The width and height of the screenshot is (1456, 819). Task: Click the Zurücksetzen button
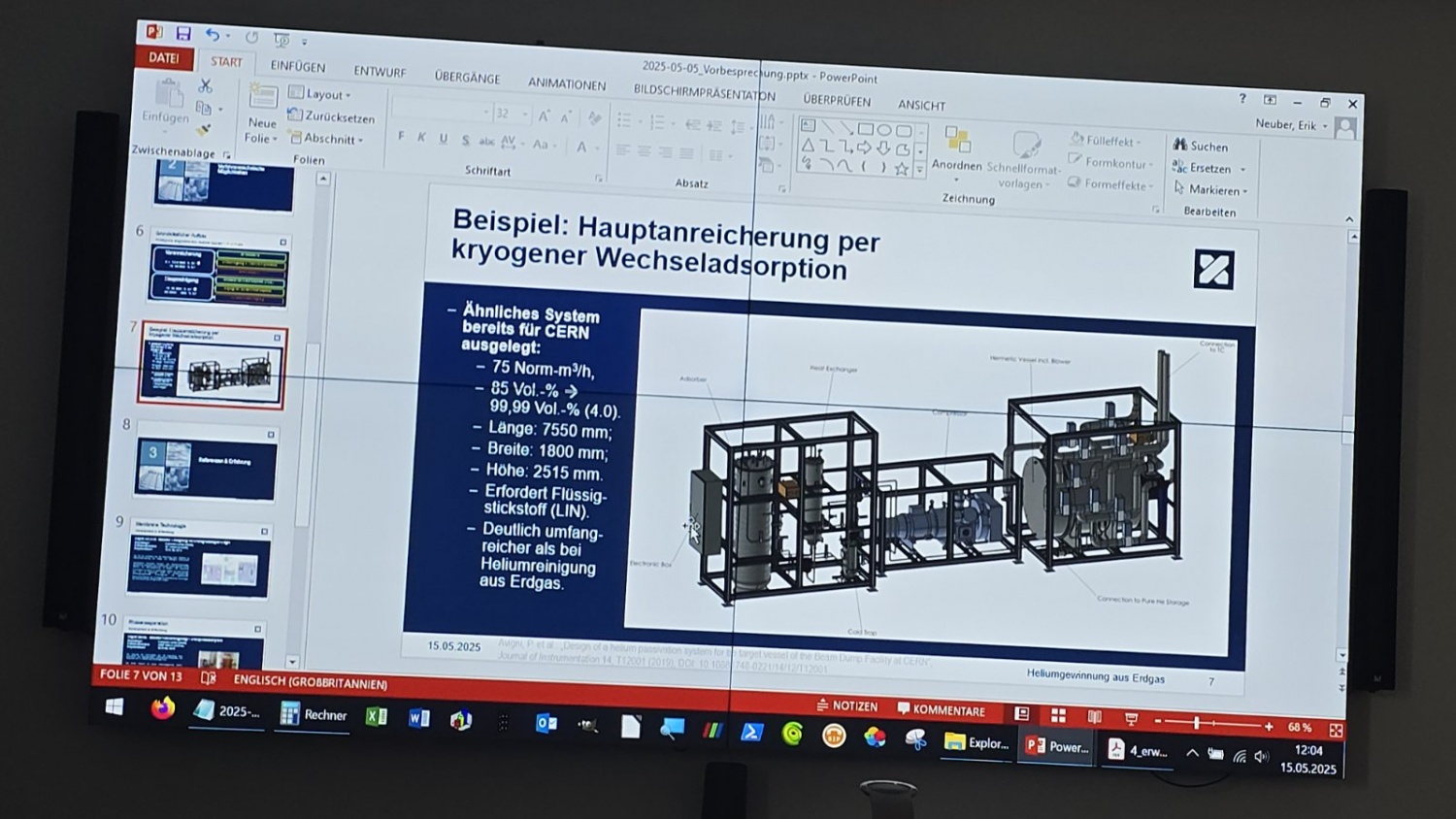click(x=332, y=117)
